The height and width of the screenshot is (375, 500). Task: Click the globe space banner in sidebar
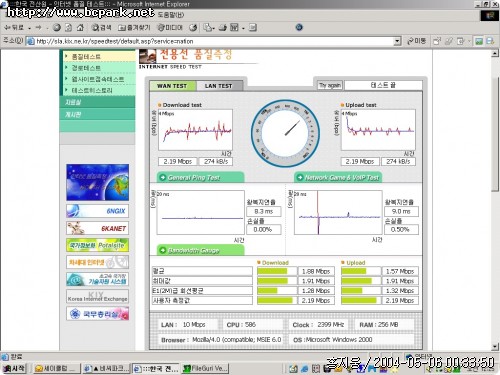pos(97,182)
